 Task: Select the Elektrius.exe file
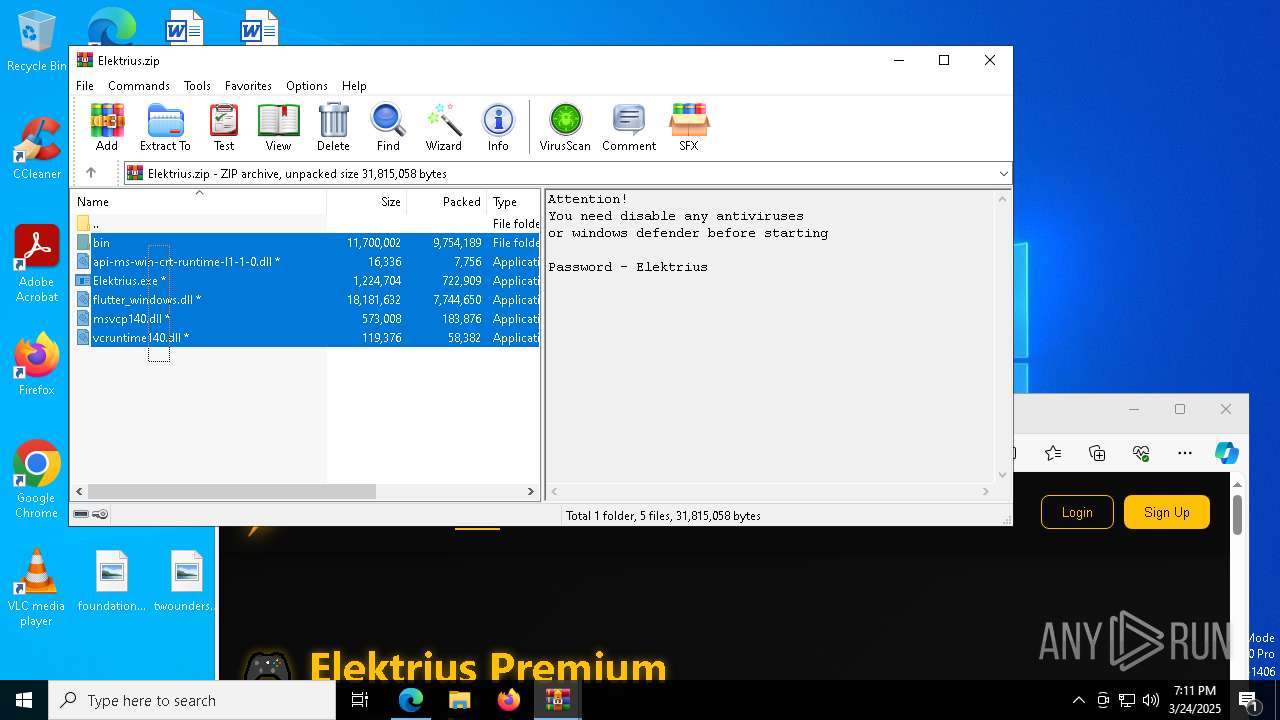click(305, 281)
